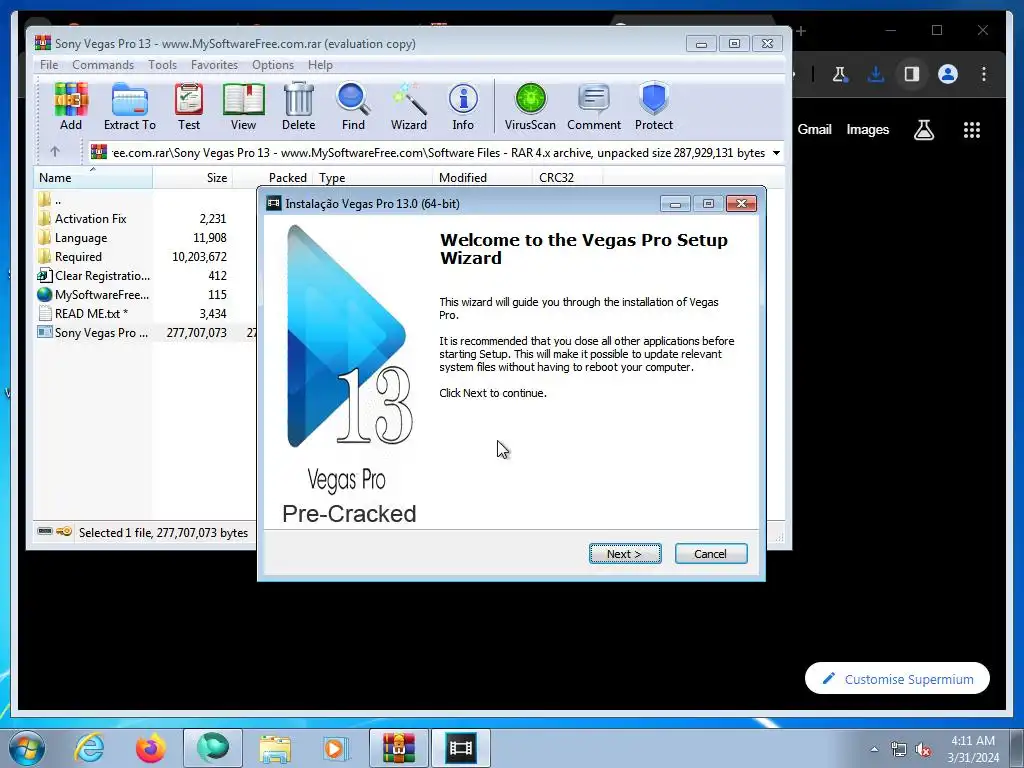The height and width of the screenshot is (768, 1024).
Task: Open the Google apps grid icon
Action: click(x=972, y=130)
